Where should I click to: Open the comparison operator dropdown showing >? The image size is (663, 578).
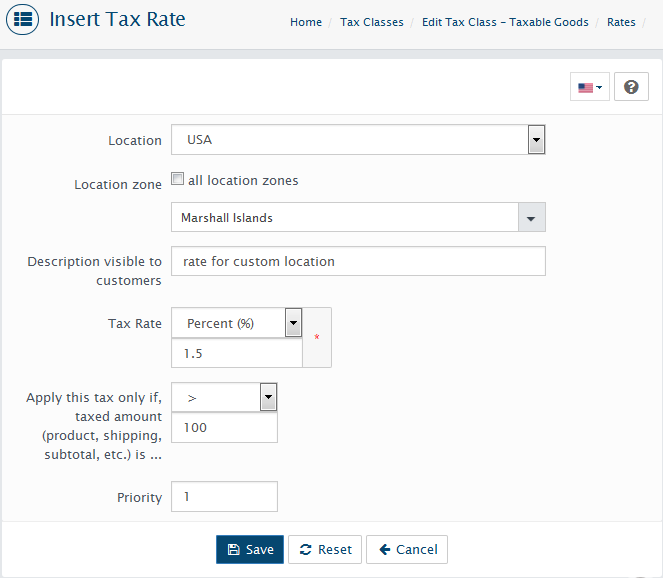224,397
